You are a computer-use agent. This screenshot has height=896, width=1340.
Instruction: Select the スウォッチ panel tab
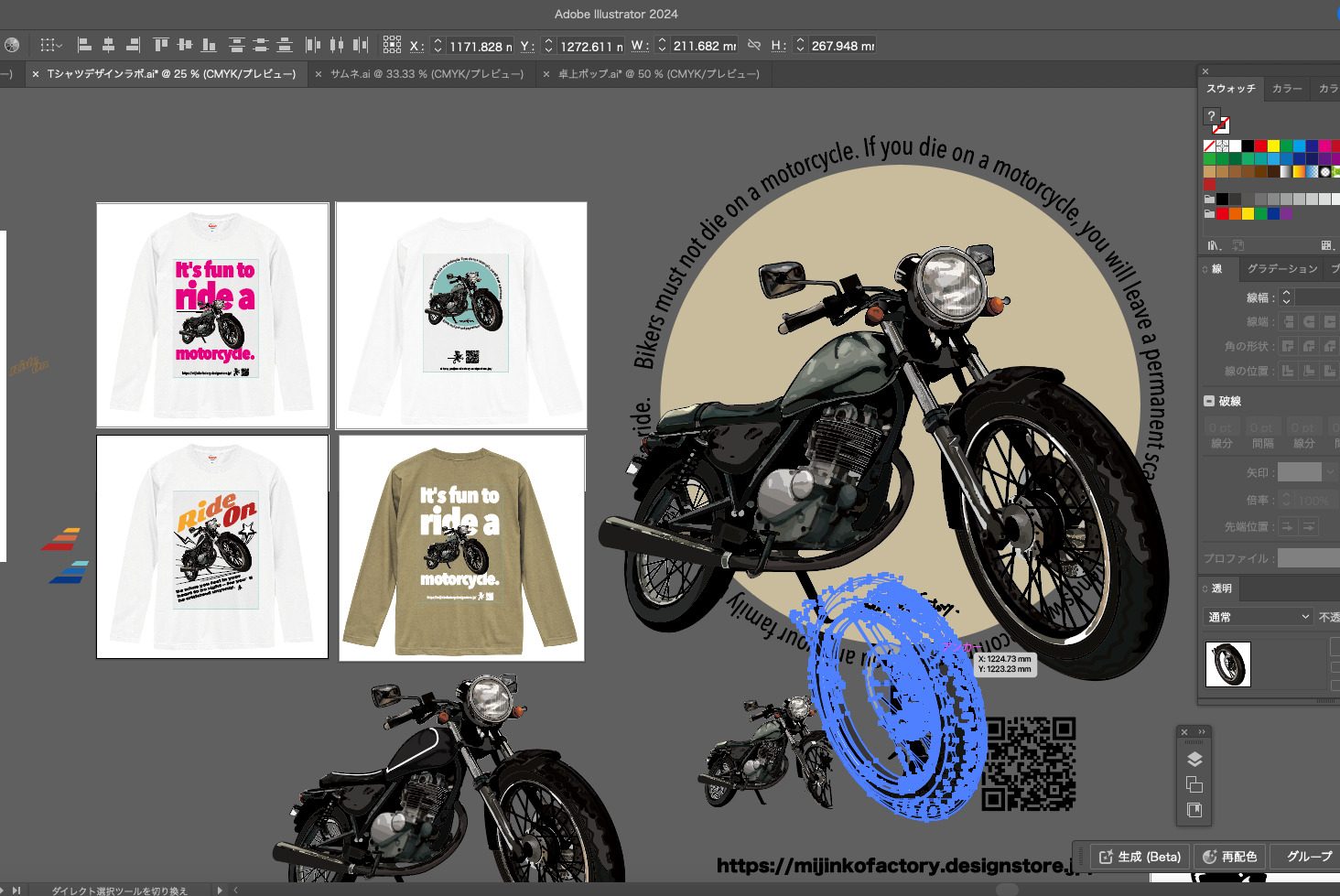point(1231,89)
